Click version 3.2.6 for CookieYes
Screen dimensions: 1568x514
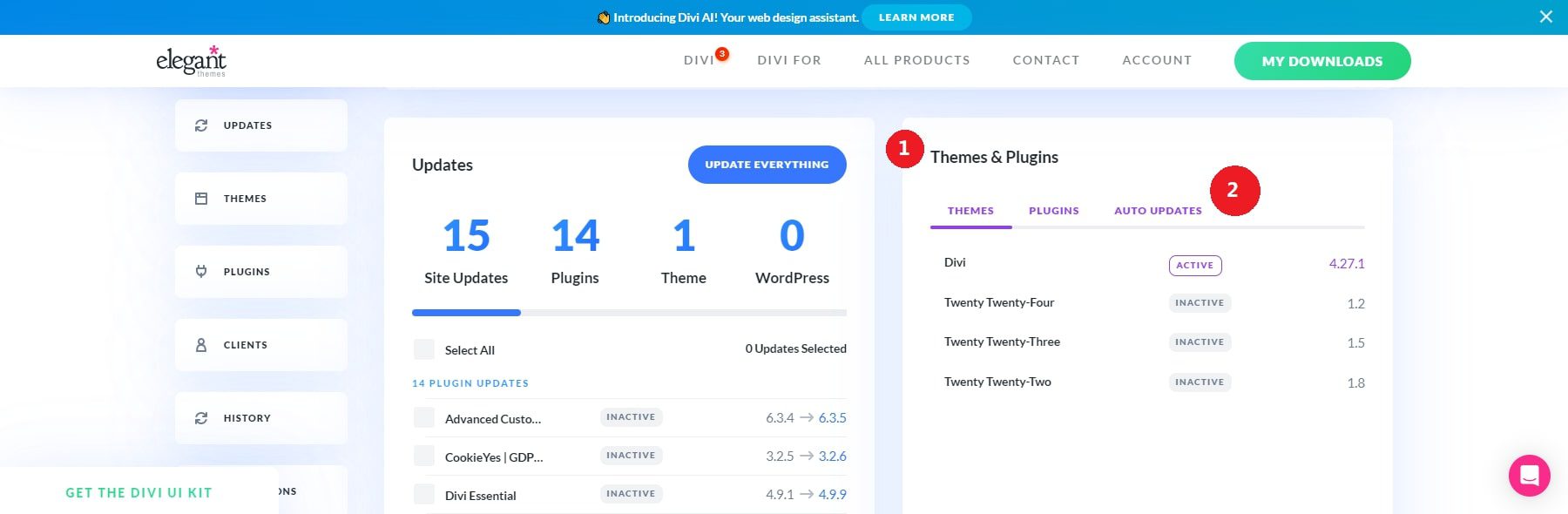coord(833,457)
